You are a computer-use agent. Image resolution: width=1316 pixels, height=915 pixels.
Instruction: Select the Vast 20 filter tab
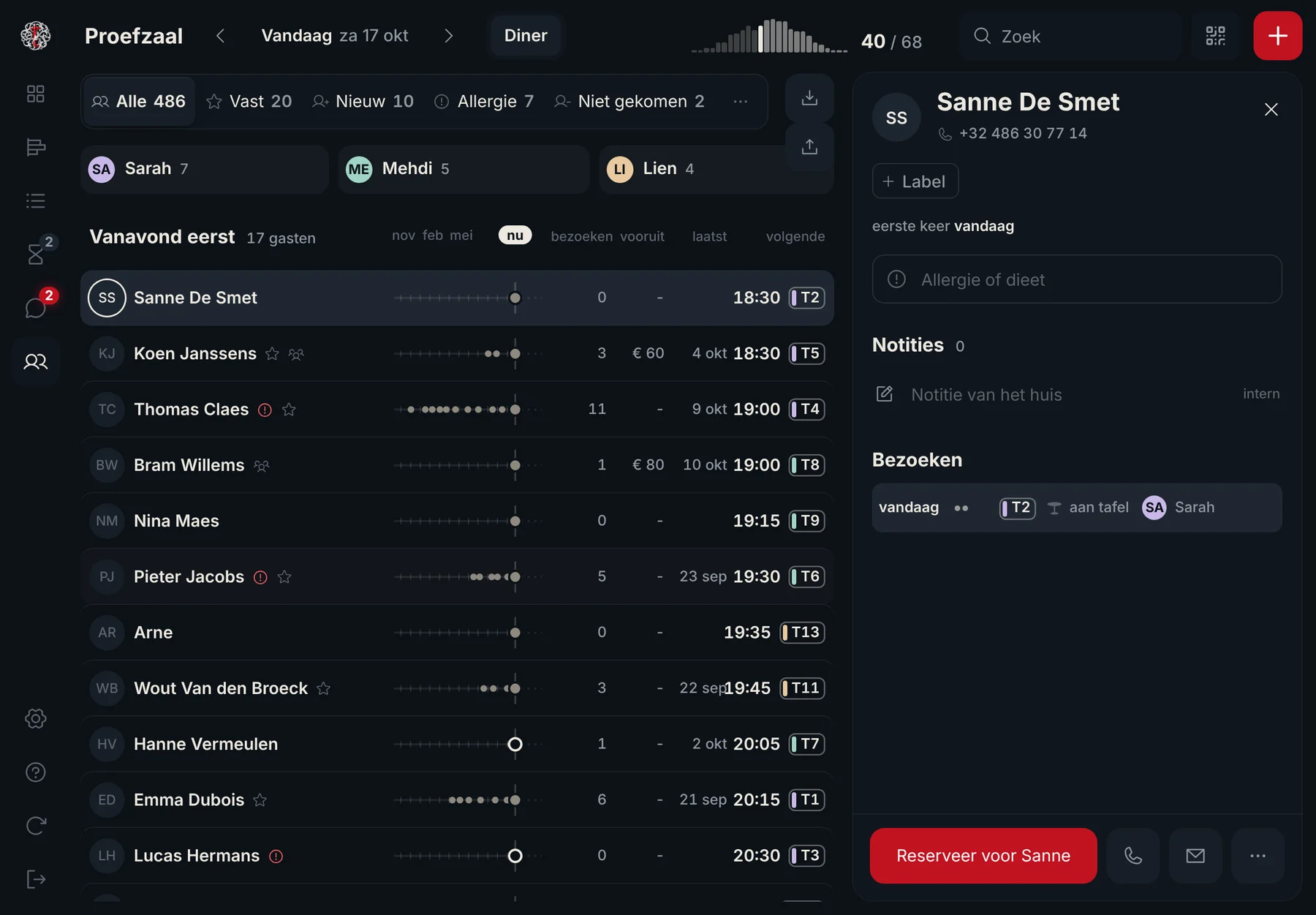point(249,102)
